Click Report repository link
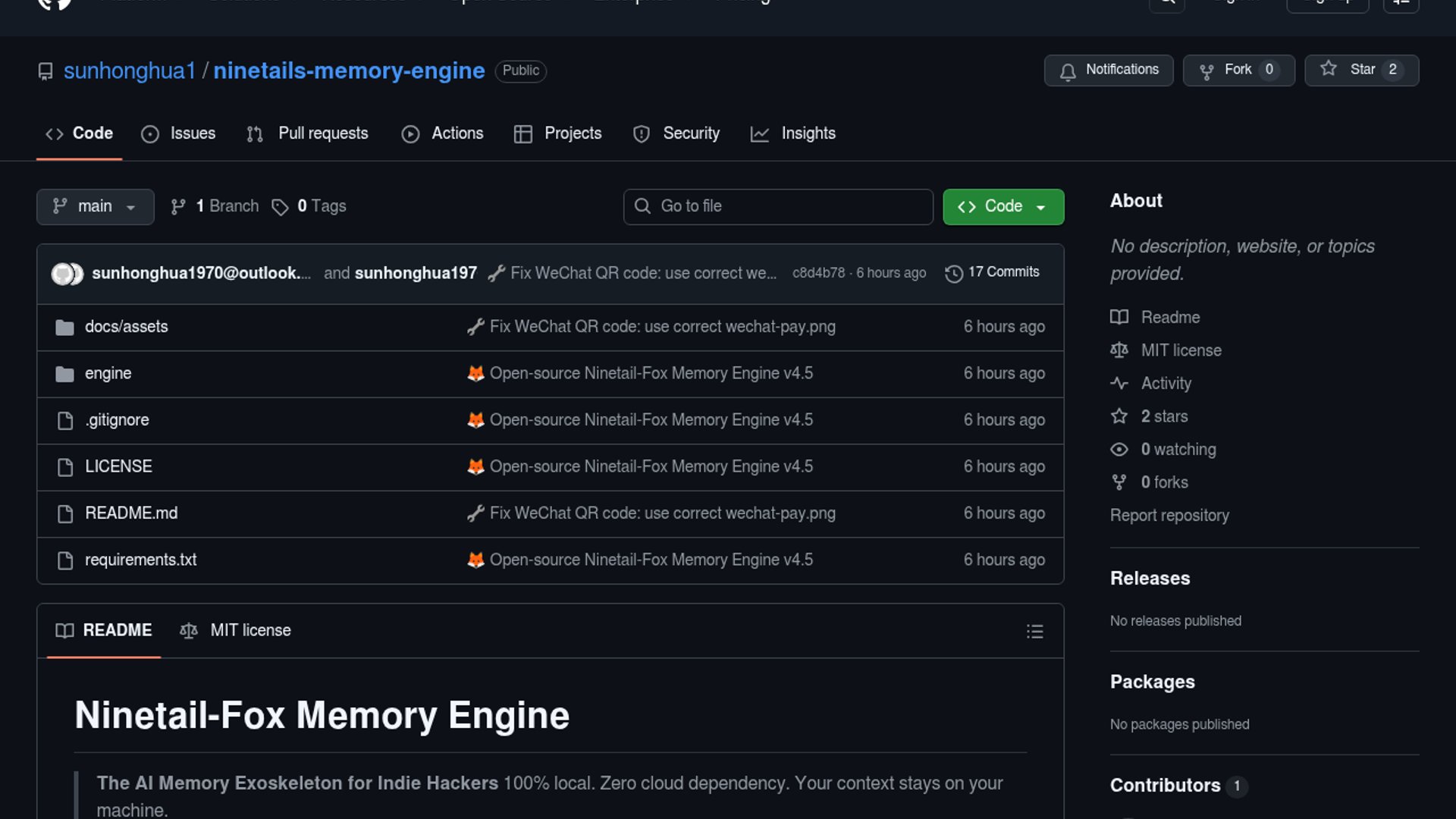 pos(1169,516)
